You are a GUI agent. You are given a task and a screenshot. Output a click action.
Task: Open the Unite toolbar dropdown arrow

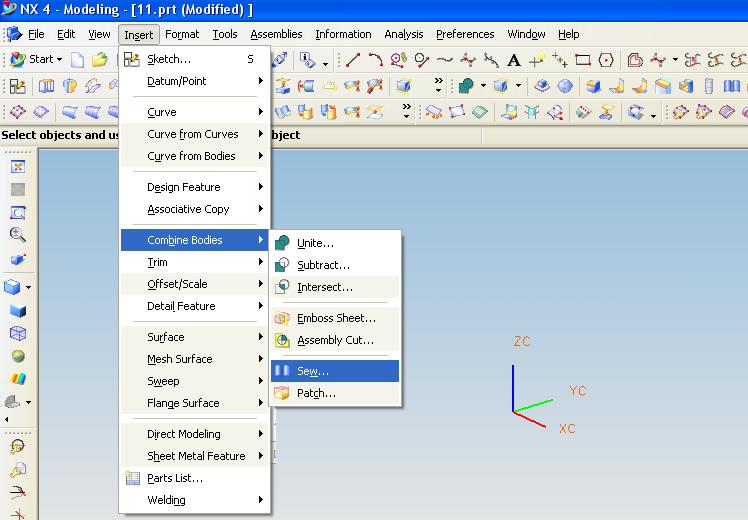(x=483, y=86)
